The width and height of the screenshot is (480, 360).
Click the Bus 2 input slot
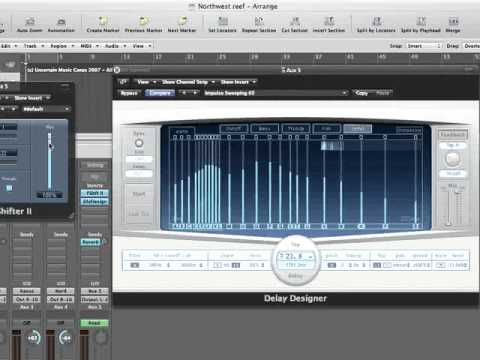pyautogui.click(x=95, y=291)
